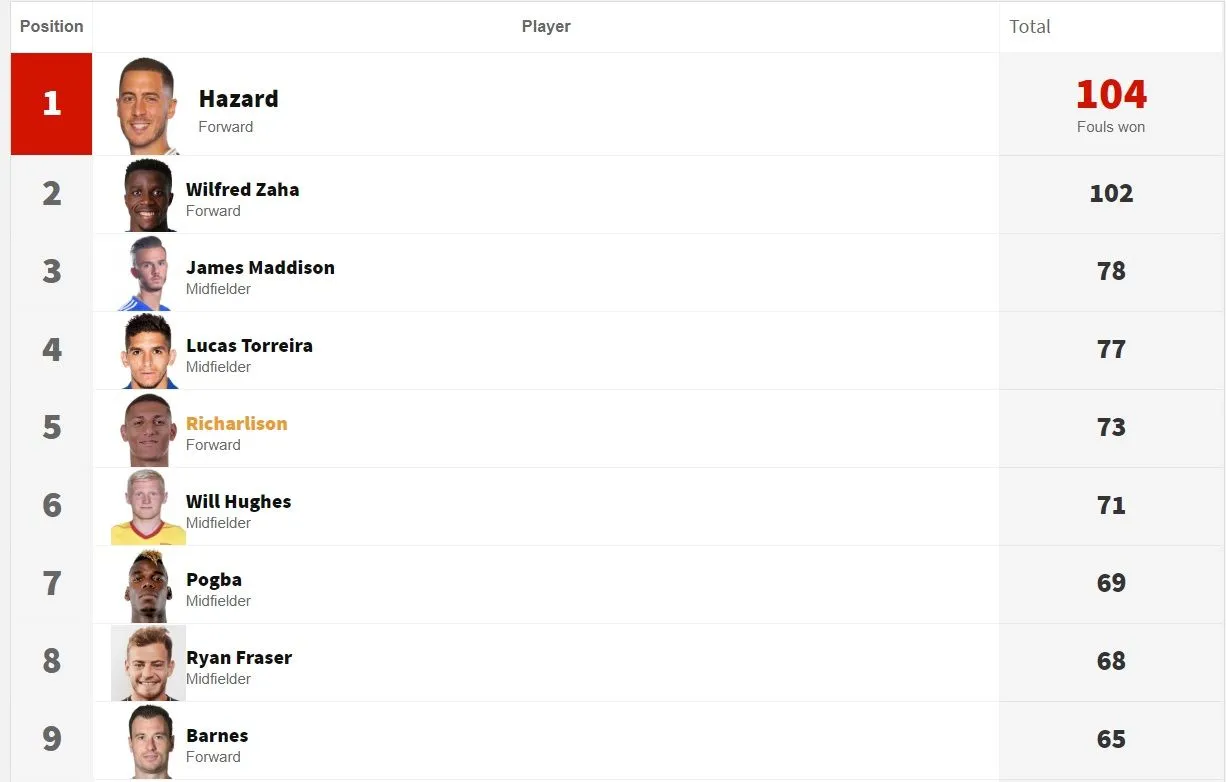Click James Maddison's player photo
Image resolution: width=1226 pixels, height=782 pixels.
149,273
